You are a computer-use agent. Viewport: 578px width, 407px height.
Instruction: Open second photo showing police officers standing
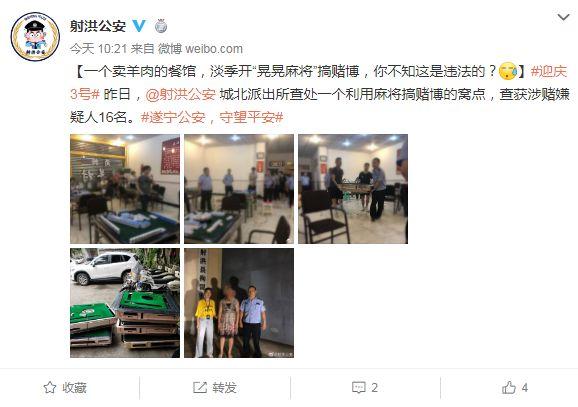coord(239,189)
